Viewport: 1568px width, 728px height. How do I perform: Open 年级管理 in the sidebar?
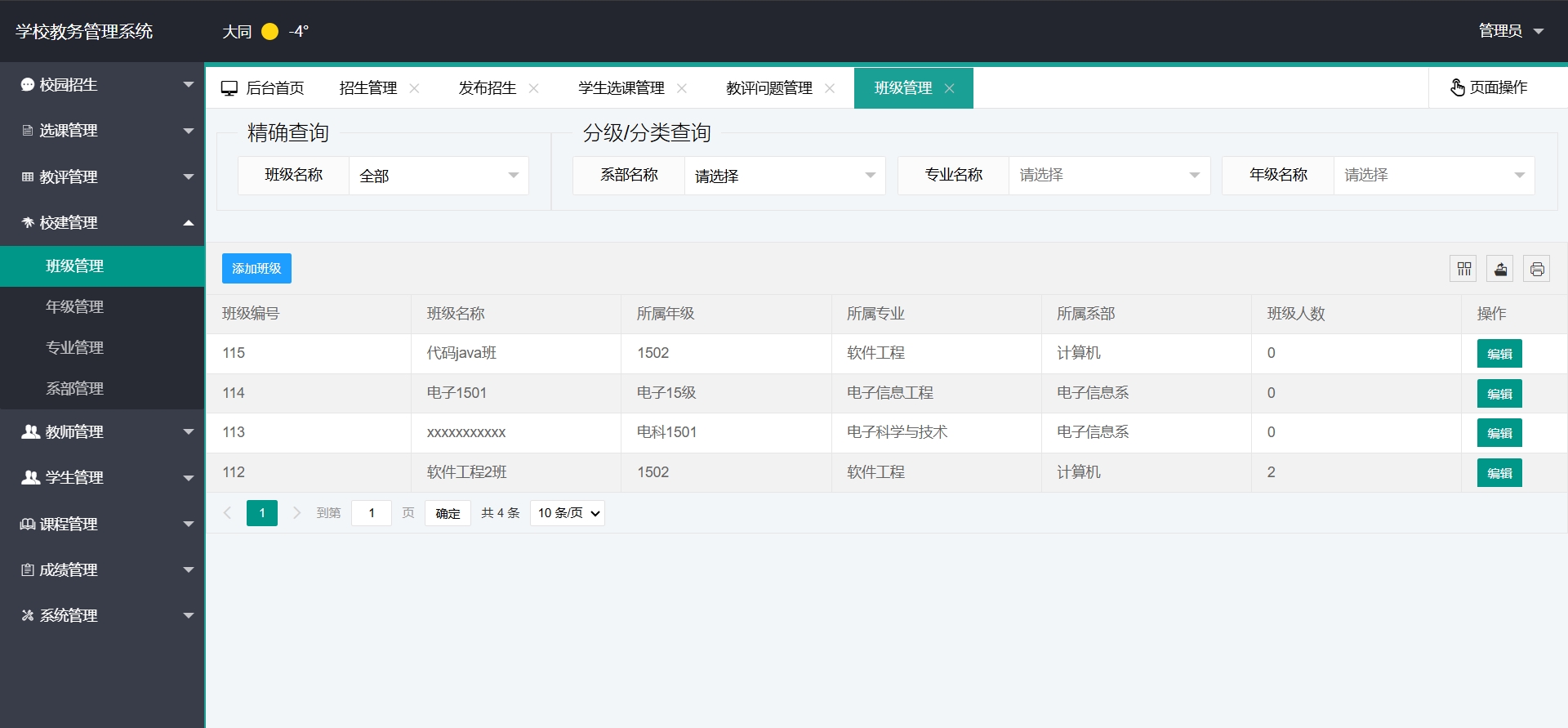(102, 307)
